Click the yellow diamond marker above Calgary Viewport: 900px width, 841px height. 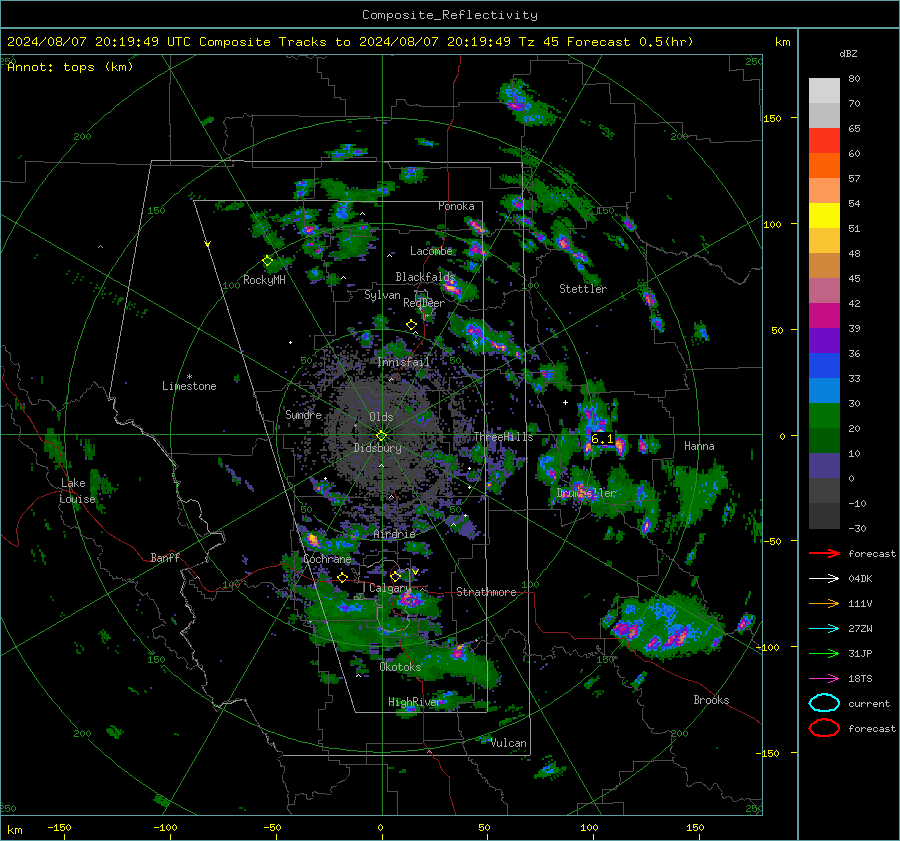(395, 576)
